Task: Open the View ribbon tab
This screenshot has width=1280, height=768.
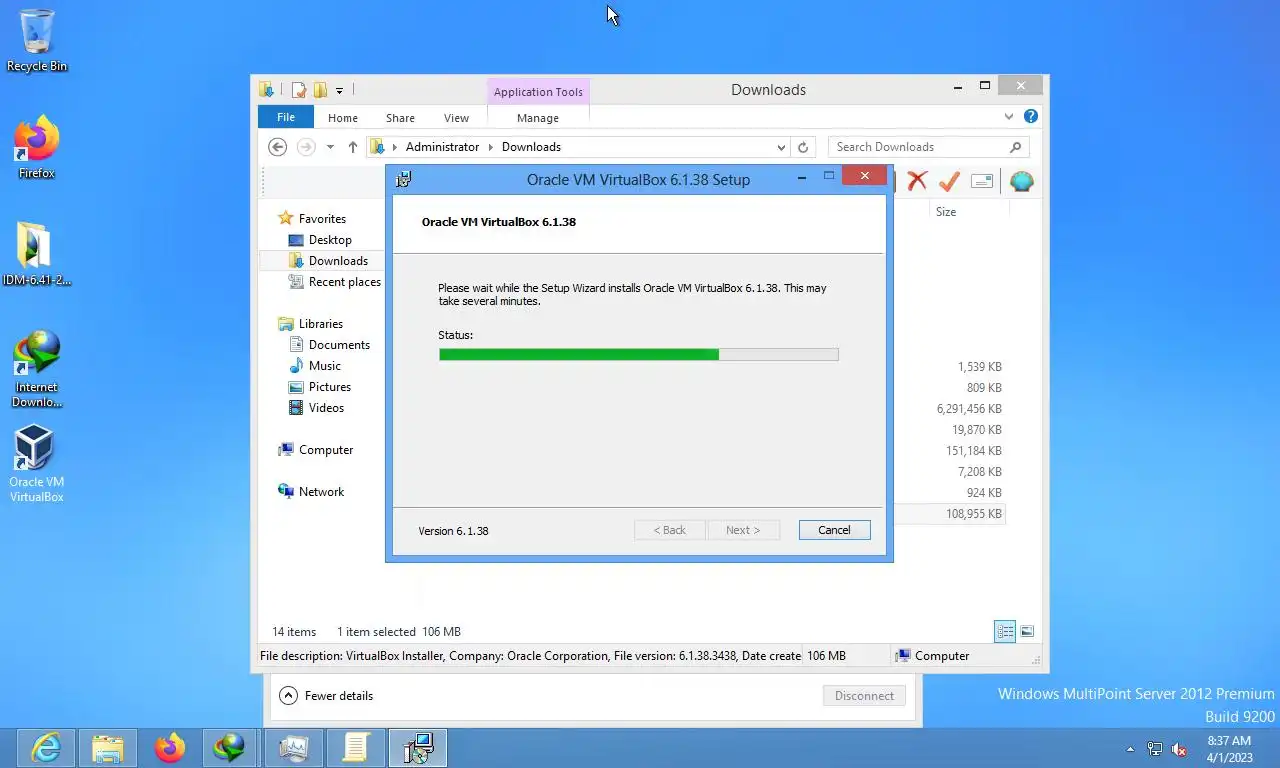Action: click(456, 118)
